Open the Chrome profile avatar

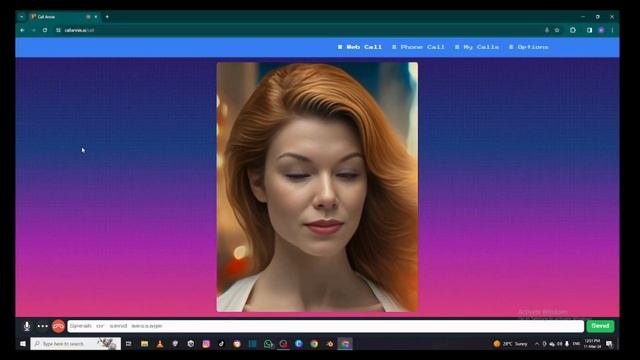[x=601, y=30]
